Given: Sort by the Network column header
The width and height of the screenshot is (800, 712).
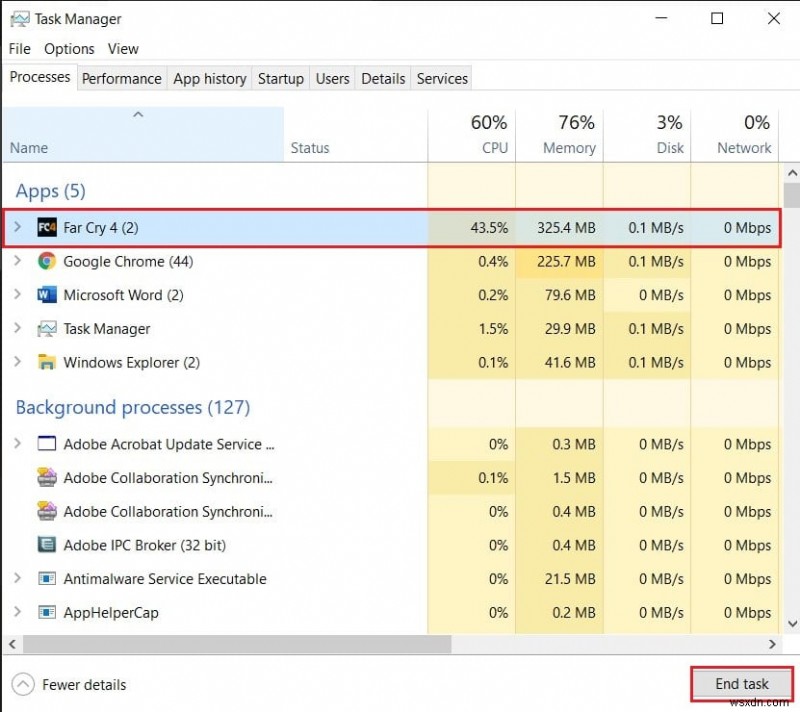Looking at the screenshot, I should click(743, 135).
